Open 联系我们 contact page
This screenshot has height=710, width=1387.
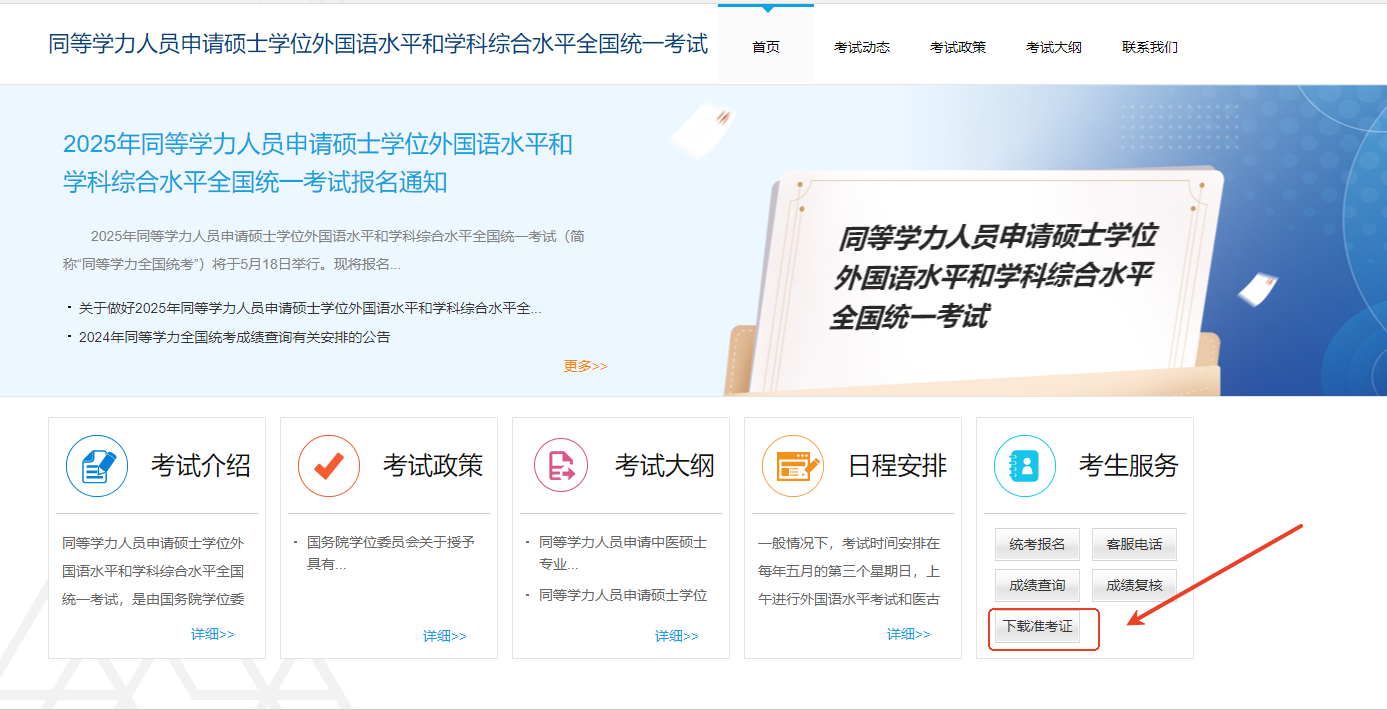(1150, 47)
